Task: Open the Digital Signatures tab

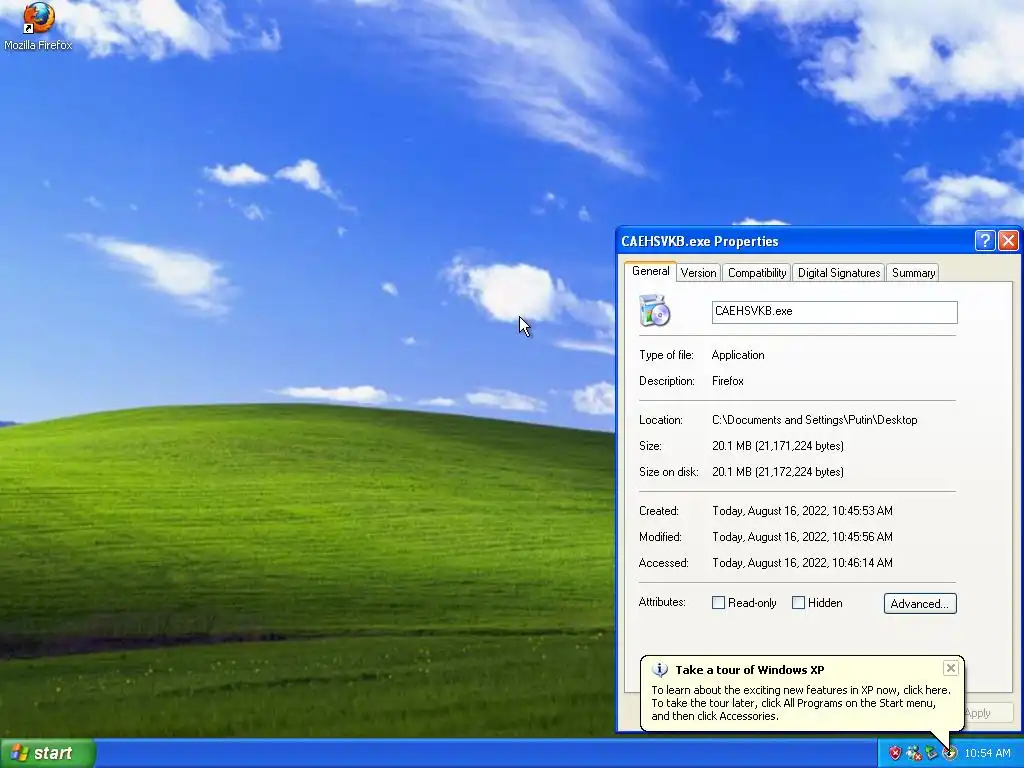Action: [839, 273]
